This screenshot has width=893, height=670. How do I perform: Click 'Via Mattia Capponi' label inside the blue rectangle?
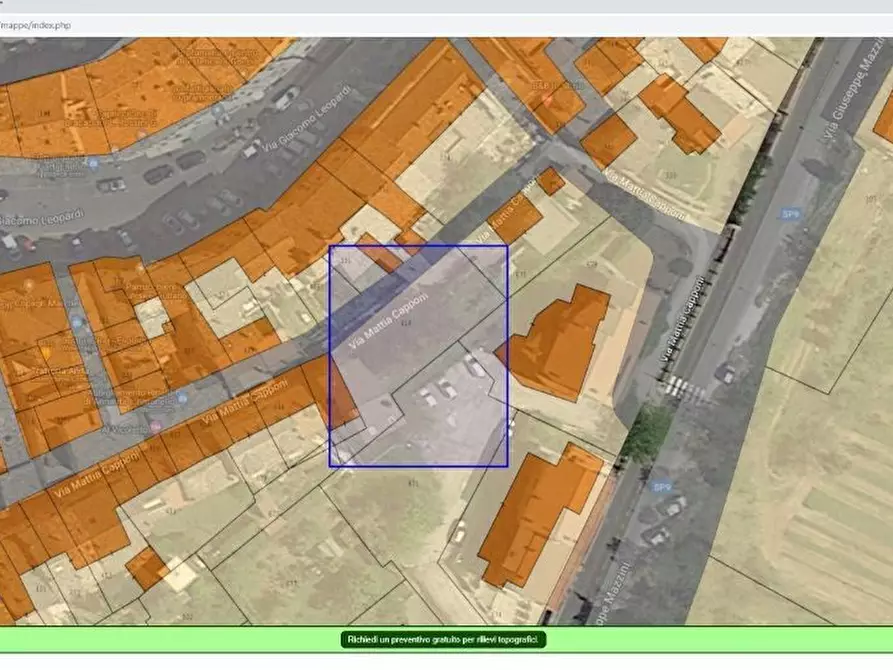[x=388, y=321]
